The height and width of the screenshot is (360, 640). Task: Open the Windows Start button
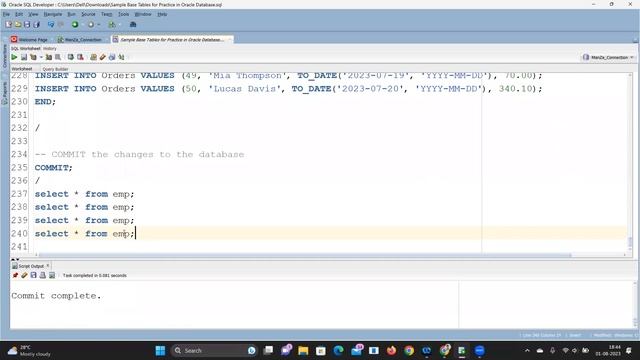coord(160,351)
